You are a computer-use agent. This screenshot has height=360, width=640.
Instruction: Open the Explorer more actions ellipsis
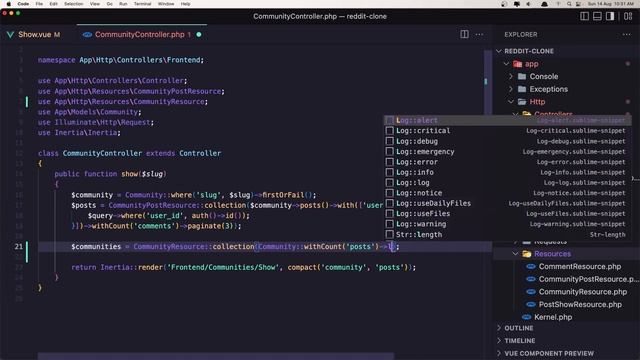[x=627, y=35]
